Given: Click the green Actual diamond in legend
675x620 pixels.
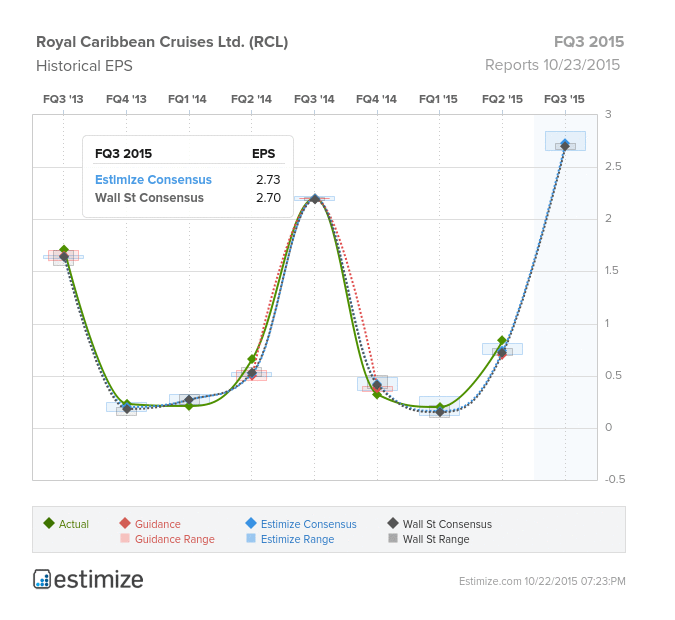Looking at the screenshot, I should coord(49,523).
